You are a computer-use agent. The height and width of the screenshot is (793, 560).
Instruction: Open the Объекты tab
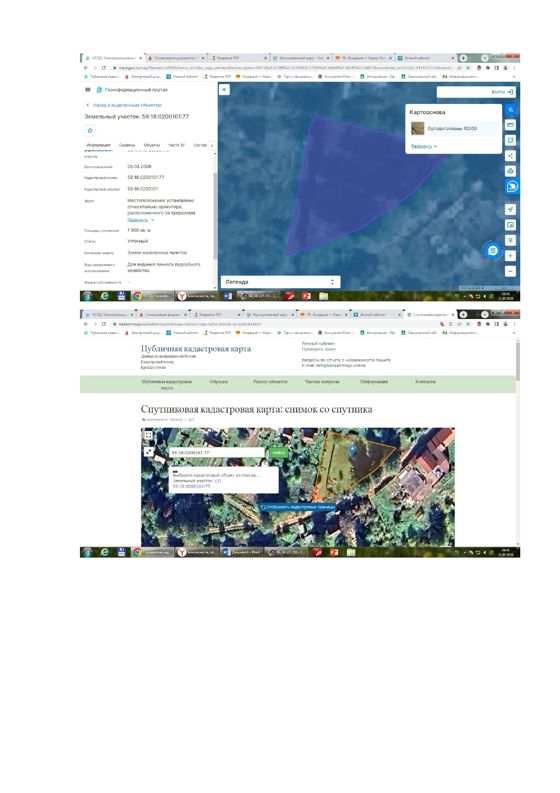(x=151, y=145)
